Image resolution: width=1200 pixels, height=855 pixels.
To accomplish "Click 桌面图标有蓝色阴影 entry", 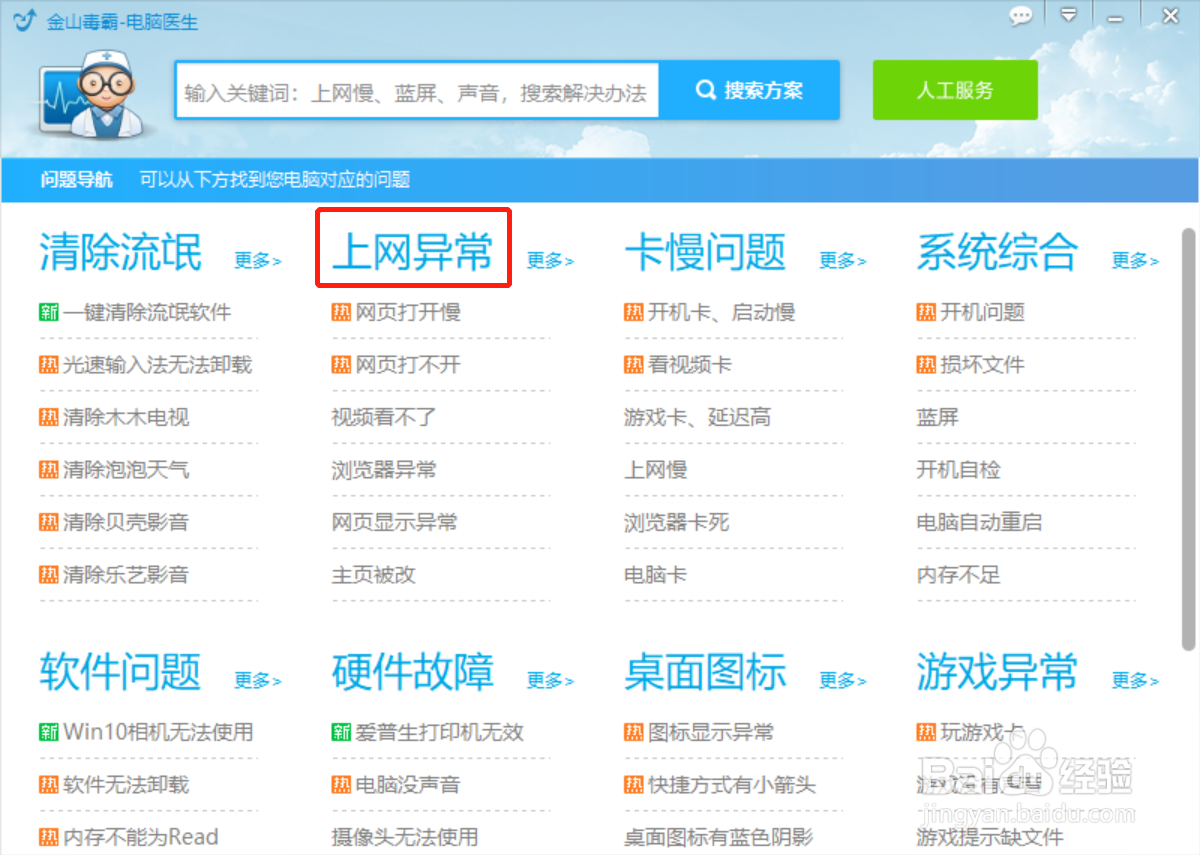I will 718,837.
